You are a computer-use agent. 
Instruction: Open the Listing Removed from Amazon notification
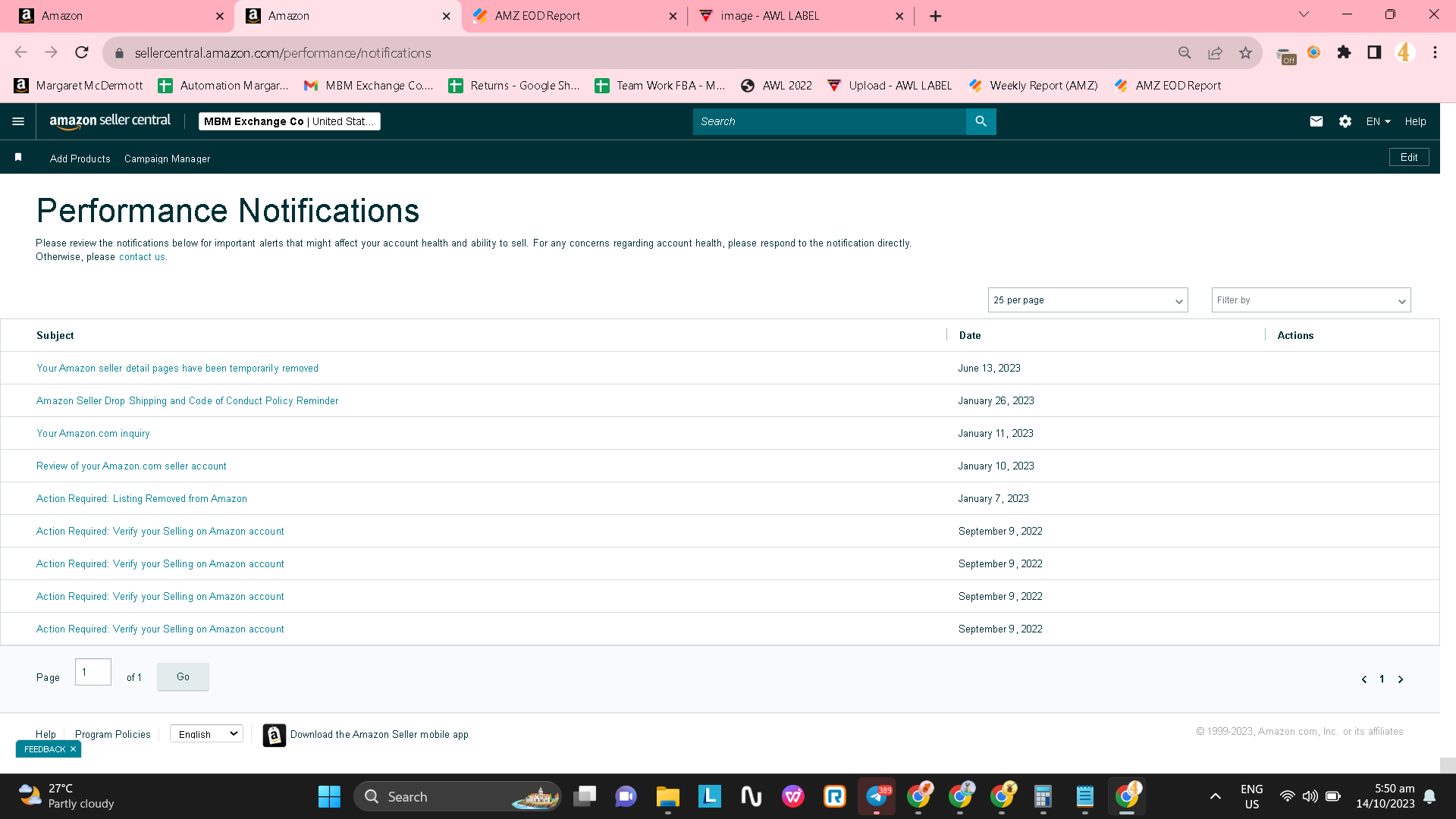[142, 499]
